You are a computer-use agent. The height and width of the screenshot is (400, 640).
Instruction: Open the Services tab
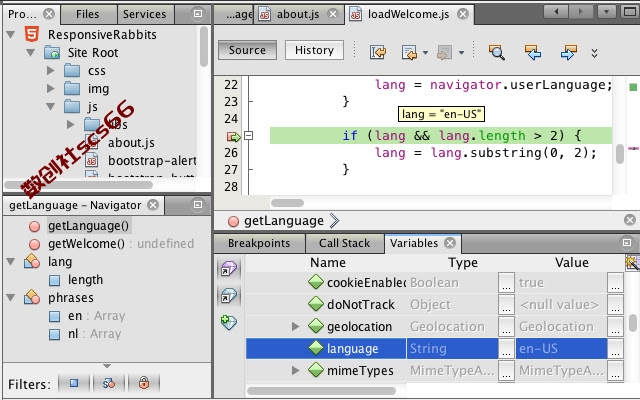[144, 14]
